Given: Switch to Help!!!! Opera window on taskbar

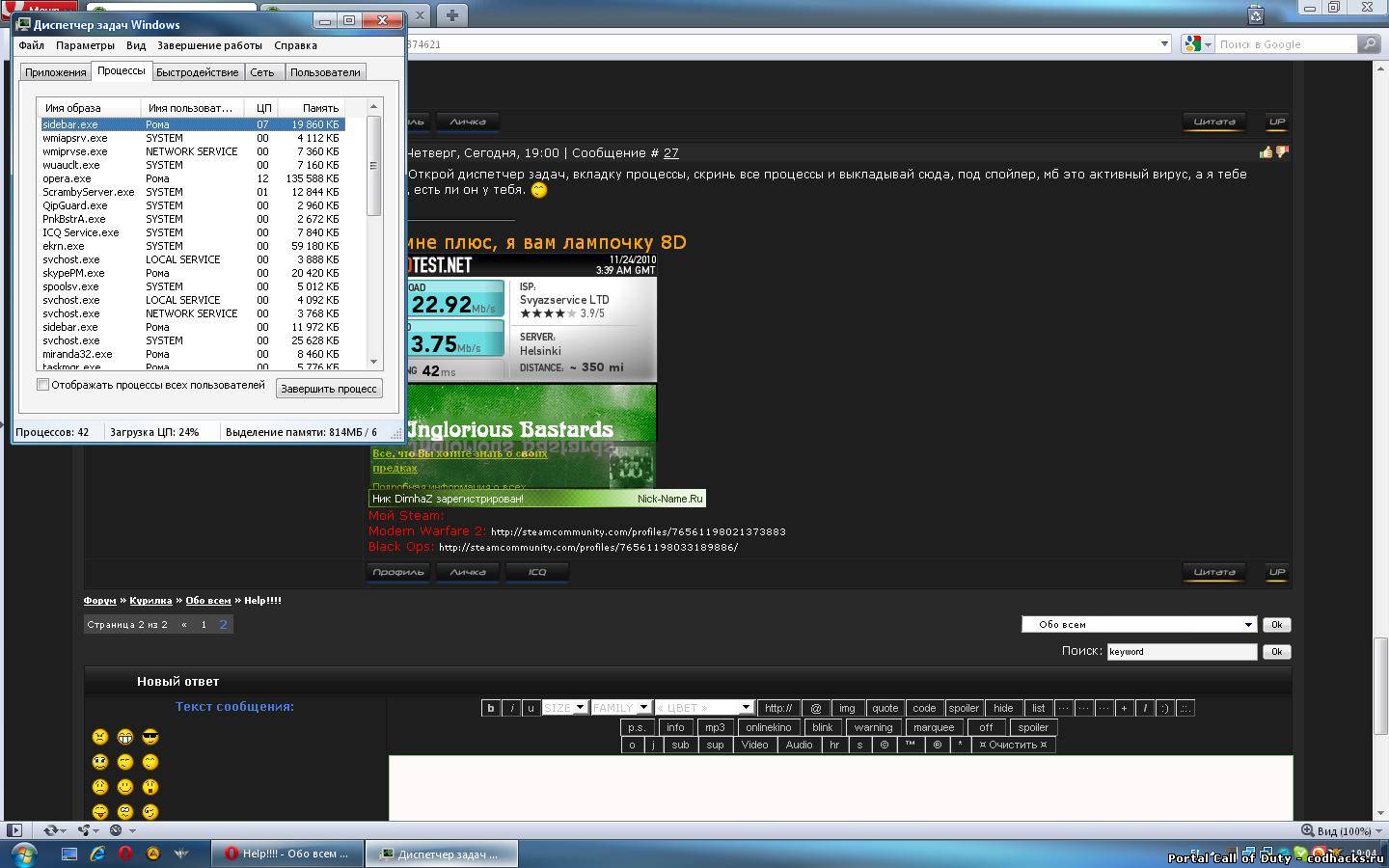Looking at the screenshot, I should [x=287, y=854].
